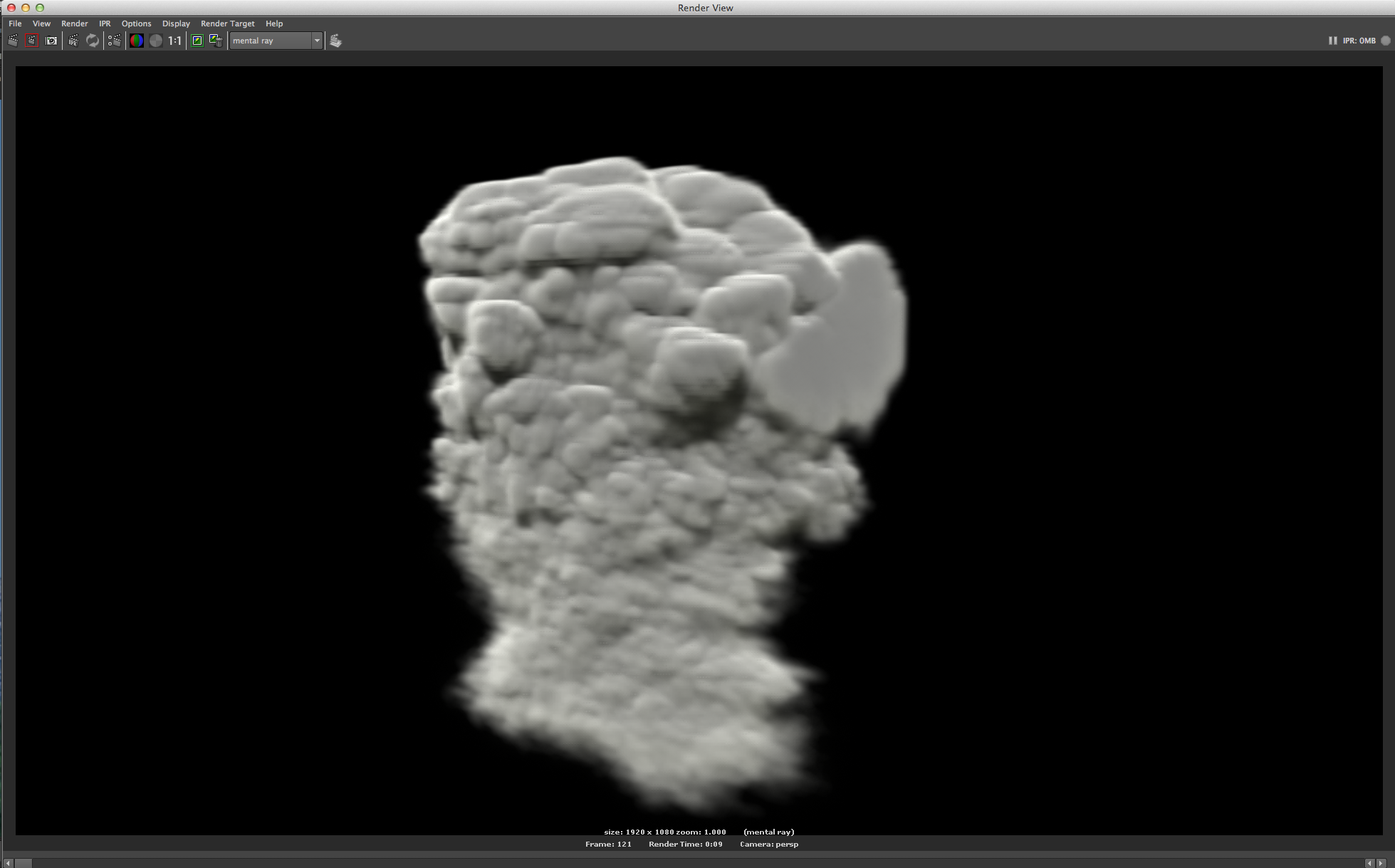
Task: Start an IPR render with the IPR icon
Action: tap(73, 41)
